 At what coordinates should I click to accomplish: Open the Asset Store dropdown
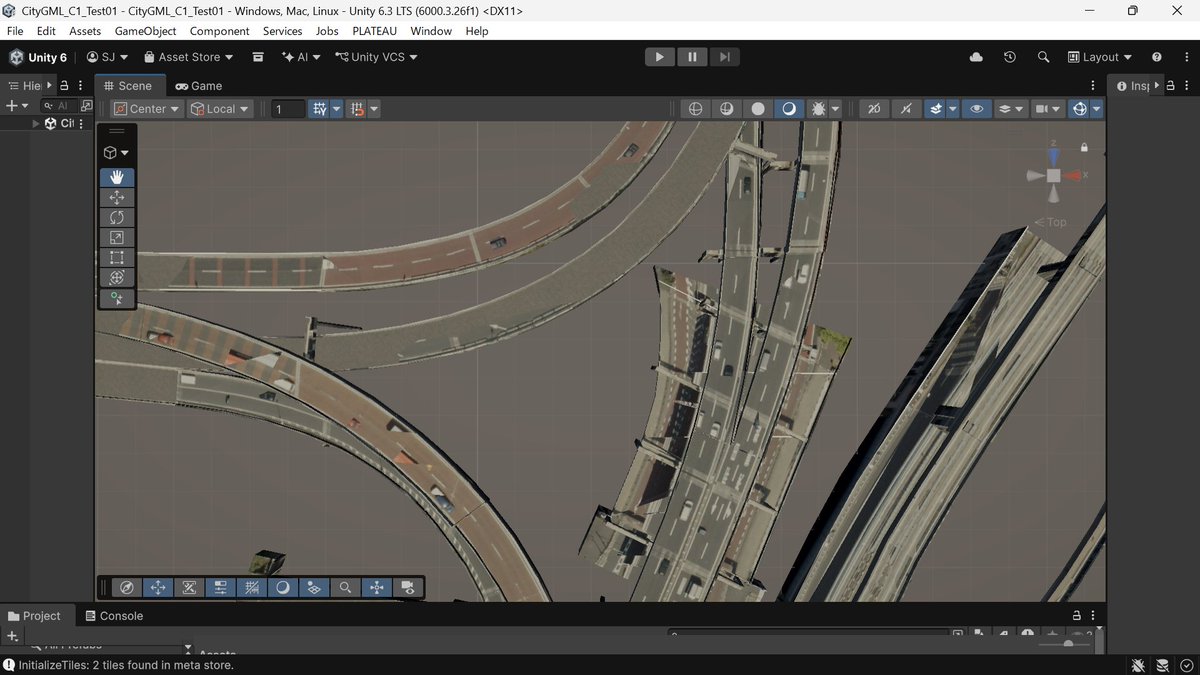[188, 57]
